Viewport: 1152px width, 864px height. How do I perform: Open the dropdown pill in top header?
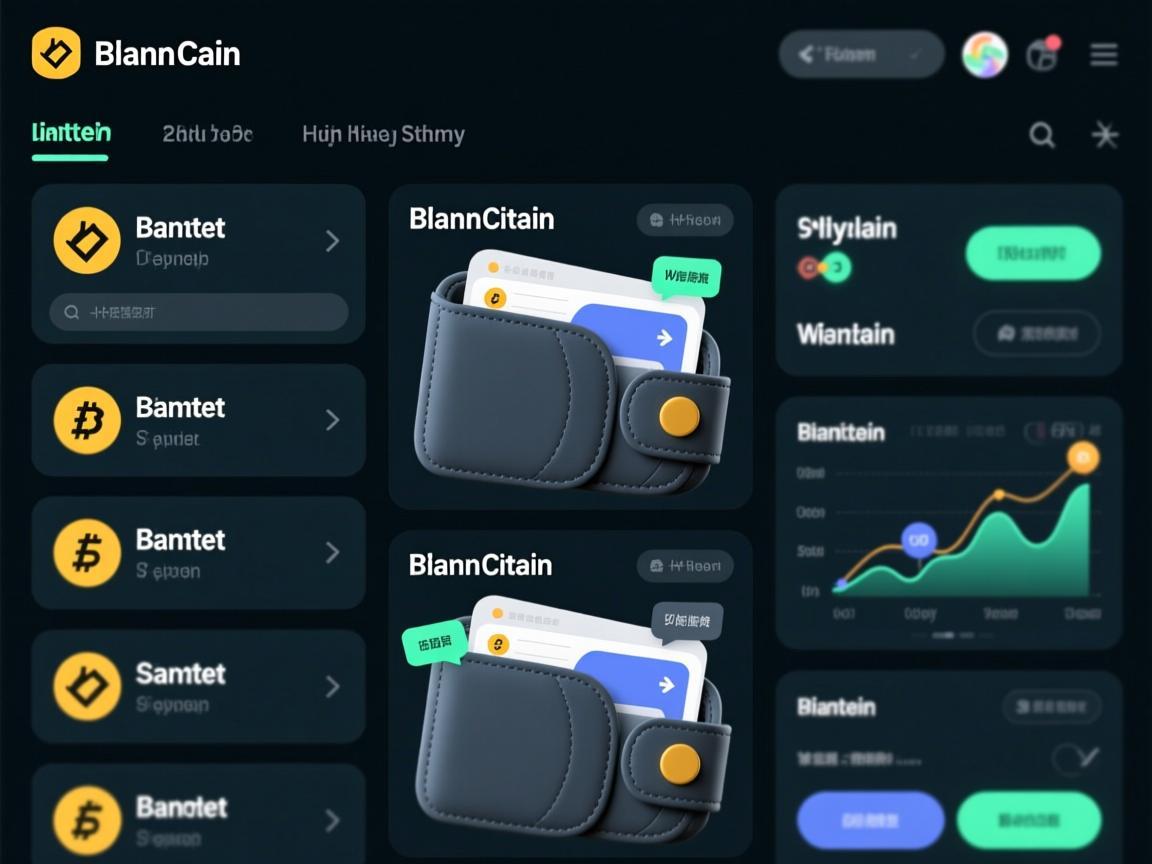[861, 54]
